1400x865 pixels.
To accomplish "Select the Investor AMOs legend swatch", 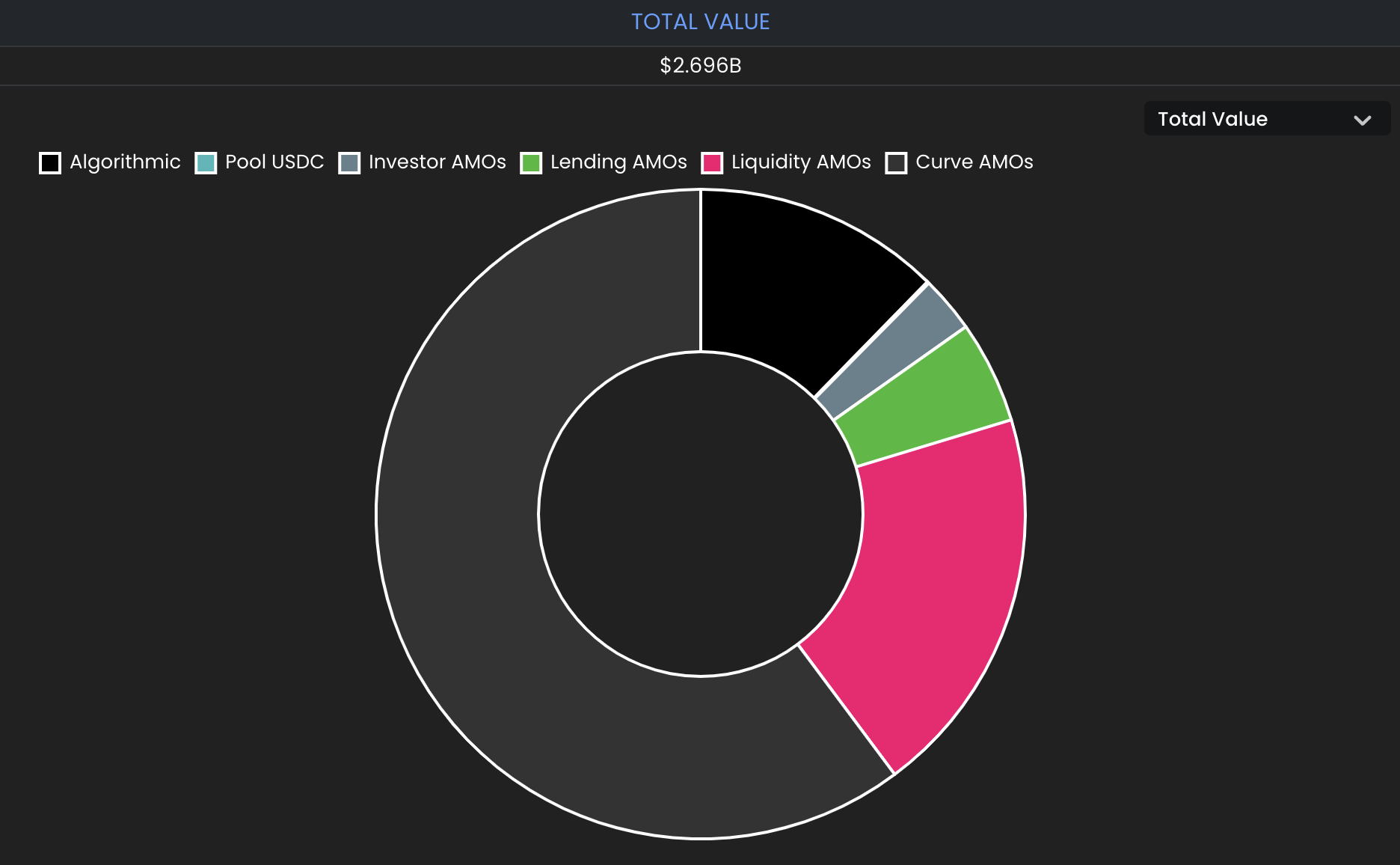I will pyautogui.click(x=349, y=162).
